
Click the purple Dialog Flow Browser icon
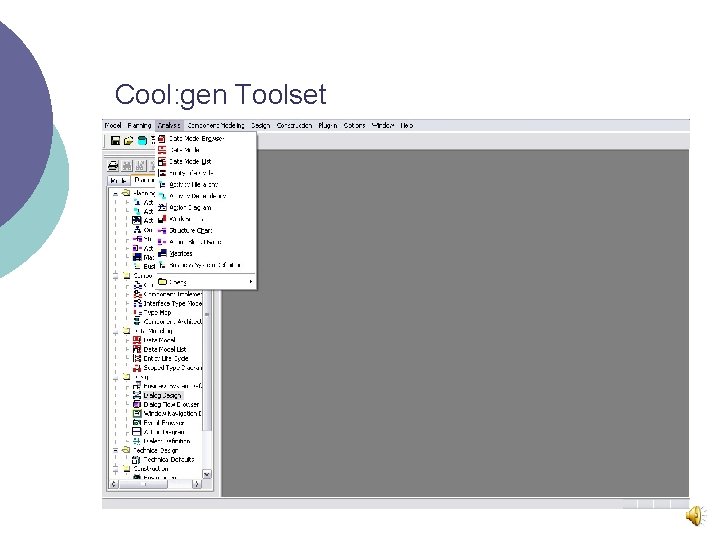[x=137, y=405]
